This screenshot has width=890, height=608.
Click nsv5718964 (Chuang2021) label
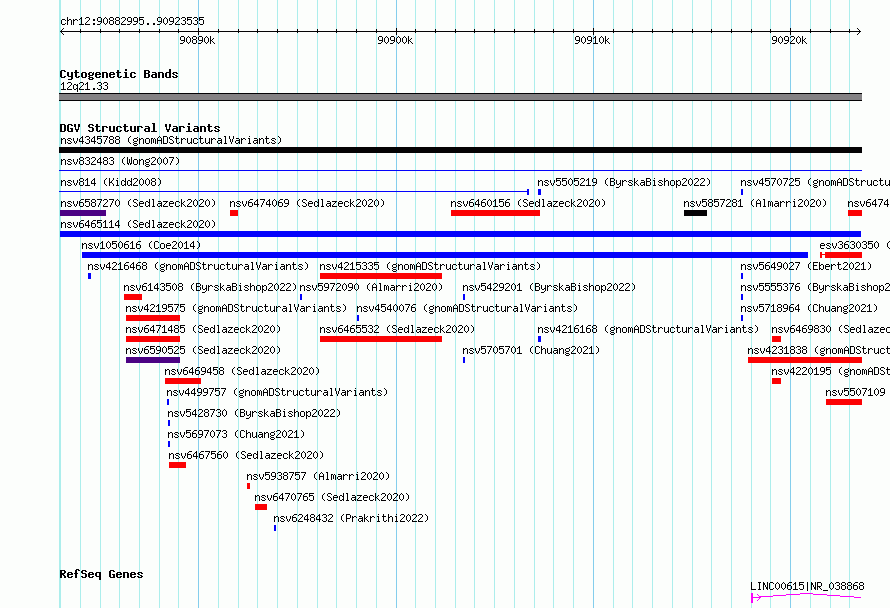(809, 308)
